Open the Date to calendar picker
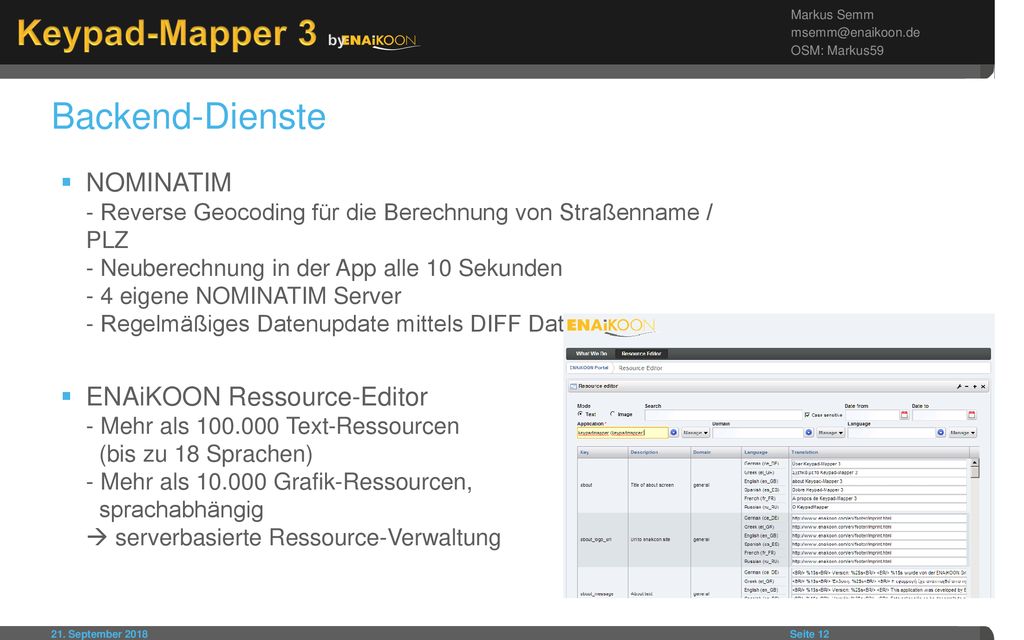 click(x=972, y=415)
